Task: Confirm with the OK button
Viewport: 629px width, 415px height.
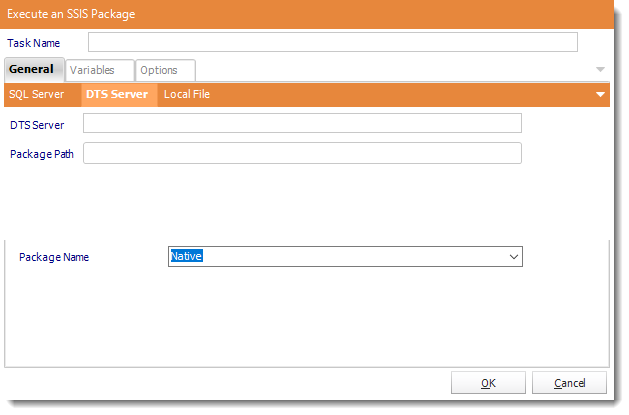Action: click(x=488, y=383)
